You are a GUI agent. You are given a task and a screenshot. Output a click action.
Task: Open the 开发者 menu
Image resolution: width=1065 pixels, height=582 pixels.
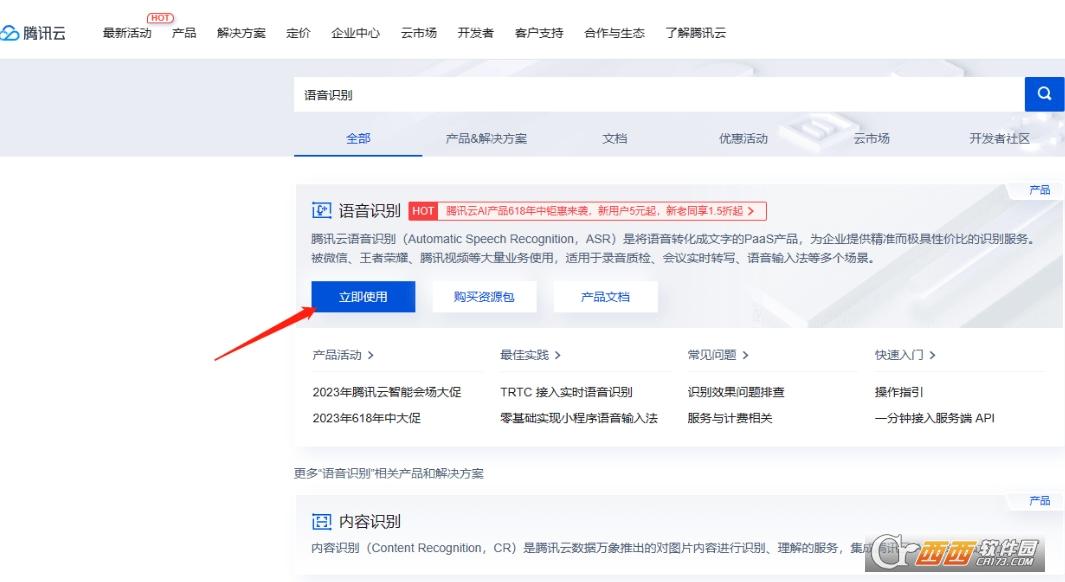(475, 33)
